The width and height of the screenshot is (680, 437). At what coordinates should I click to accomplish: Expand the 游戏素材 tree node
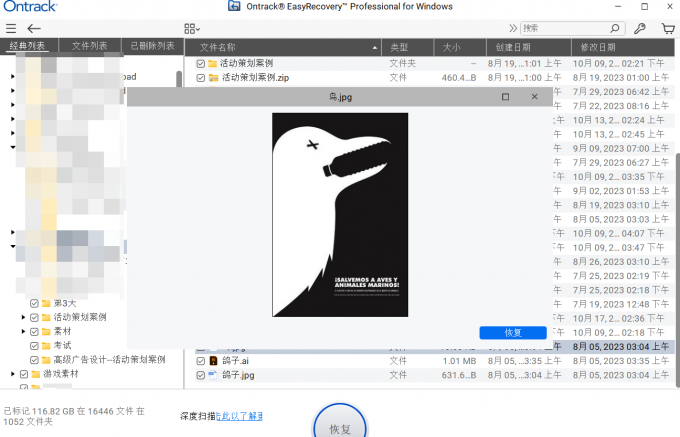coord(13,374)
